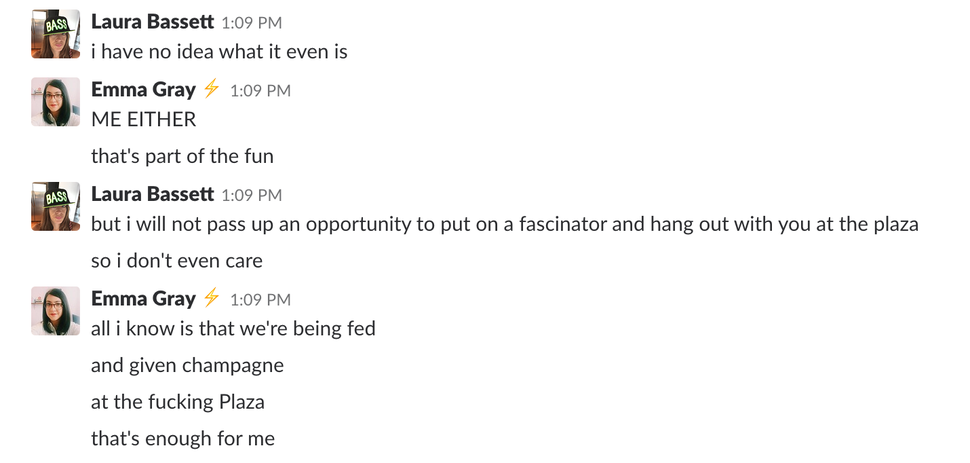This screenshot has width=970, height=463.
Task: Click the lightning bolt status icon after first Emma Gray name
Action: pos(212,89)
